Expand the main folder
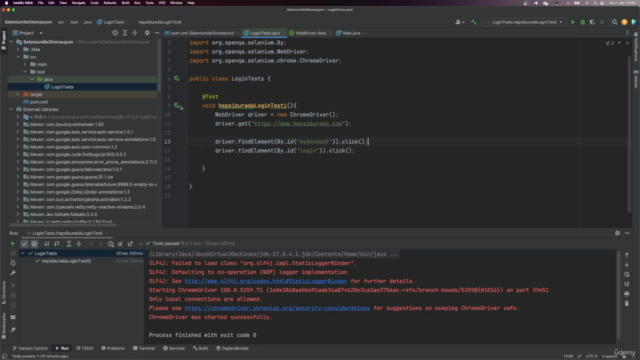Image resolution: width=640 pixels, height=360 pixels. click(25, 64)
